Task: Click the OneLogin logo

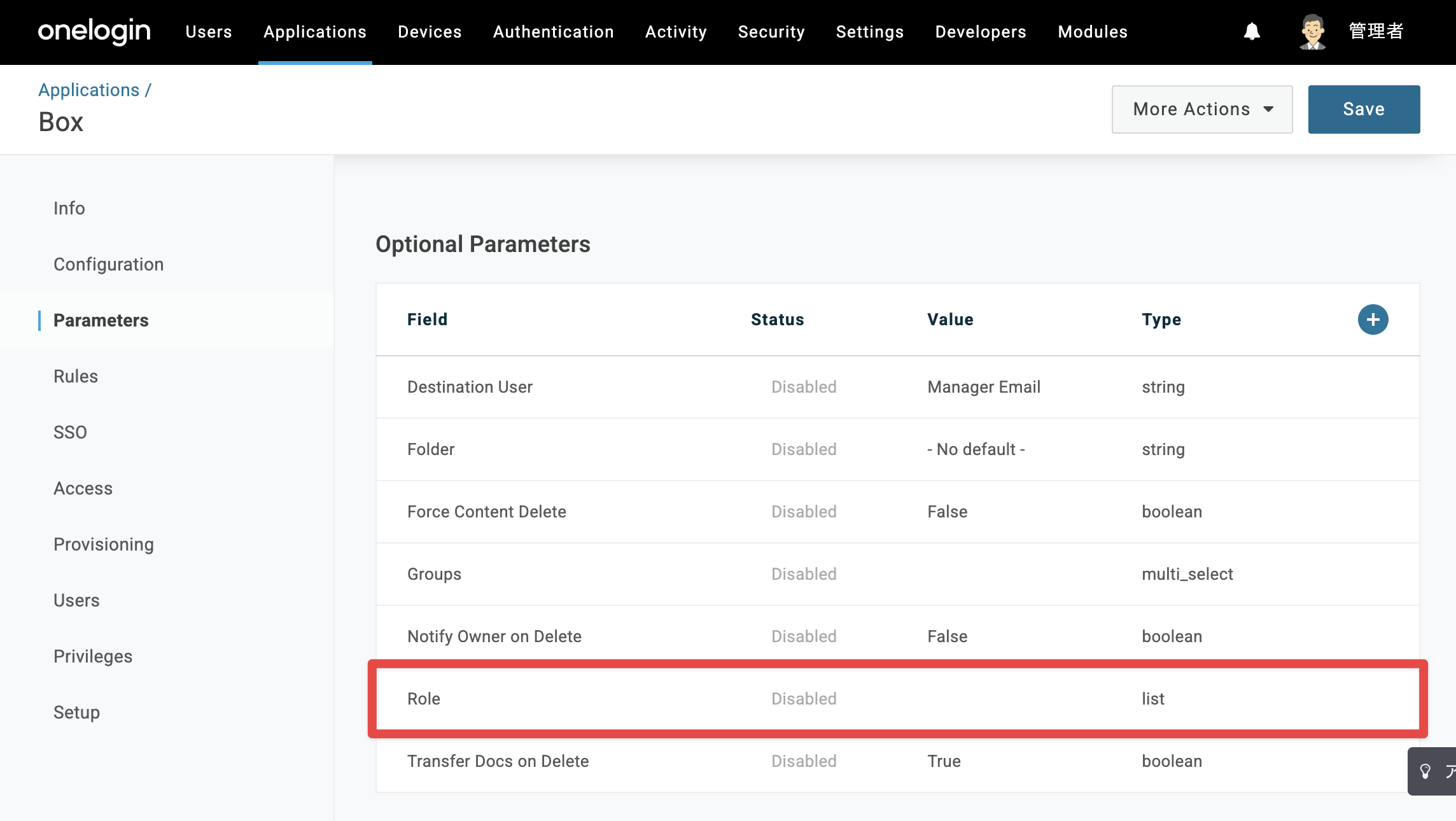Action: (x=94, y=31)
